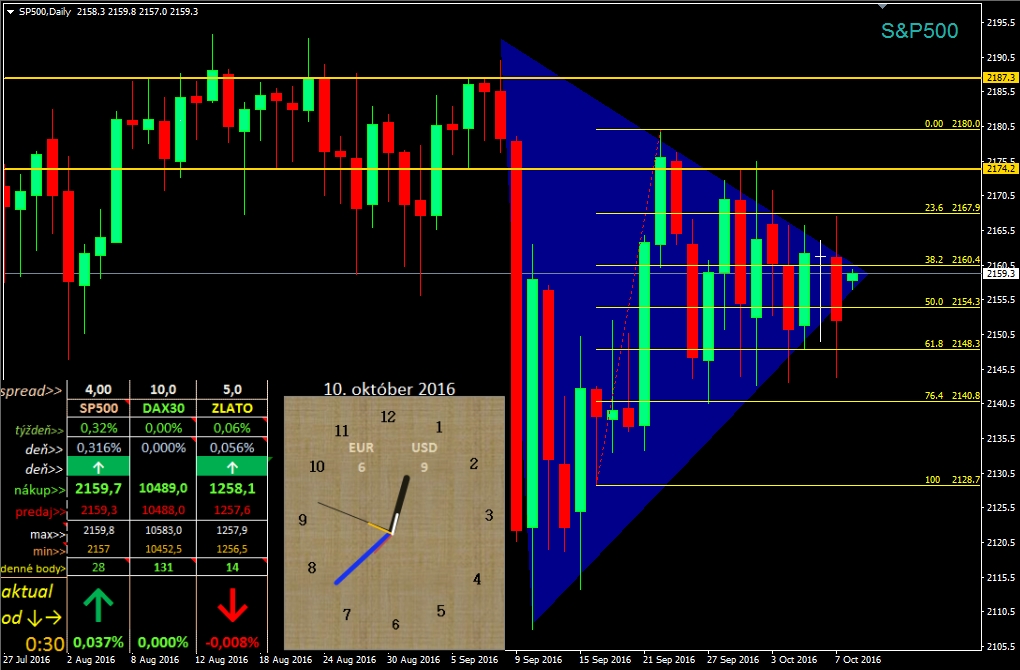The width and height of the screenshot is (1020, 670).
Task: Click the large green up arrow above 0,037%
Action: tap(98, 605)
